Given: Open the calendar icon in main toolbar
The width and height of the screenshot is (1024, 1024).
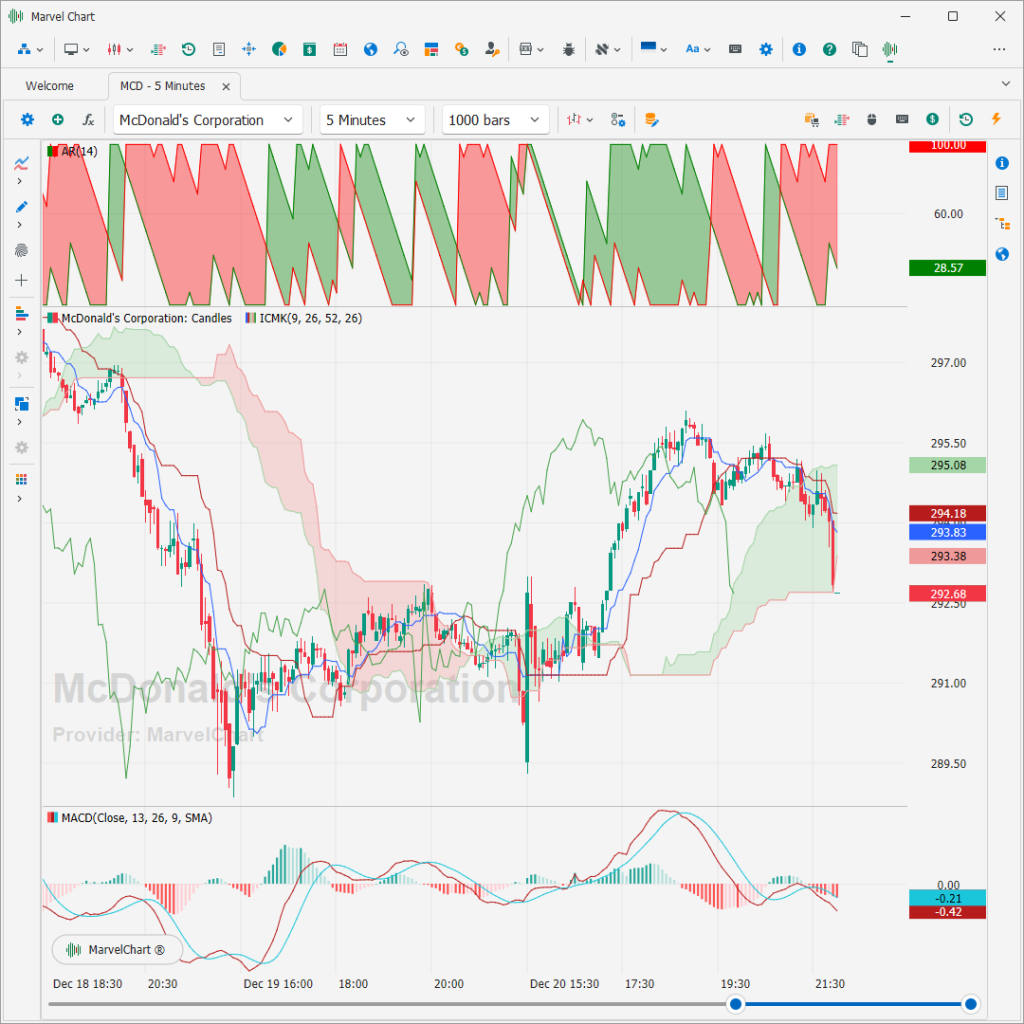Looking at the screenshot, I should pos(340,49).
